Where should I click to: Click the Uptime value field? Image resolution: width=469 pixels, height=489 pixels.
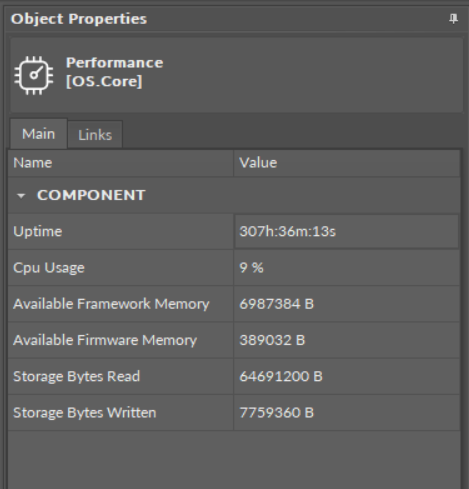(x=347, y=231)
